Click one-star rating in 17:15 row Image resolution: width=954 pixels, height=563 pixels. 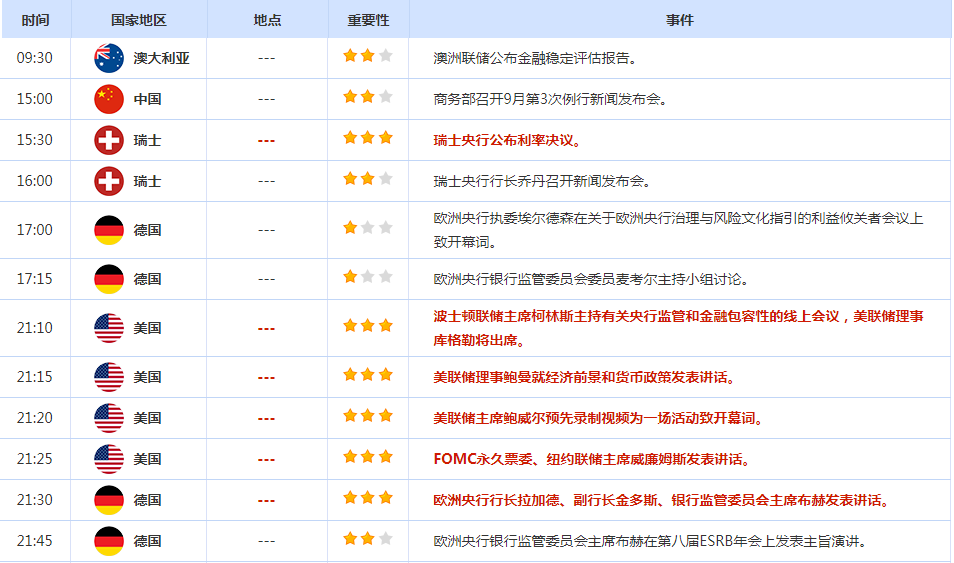click(x=367, y=277)
